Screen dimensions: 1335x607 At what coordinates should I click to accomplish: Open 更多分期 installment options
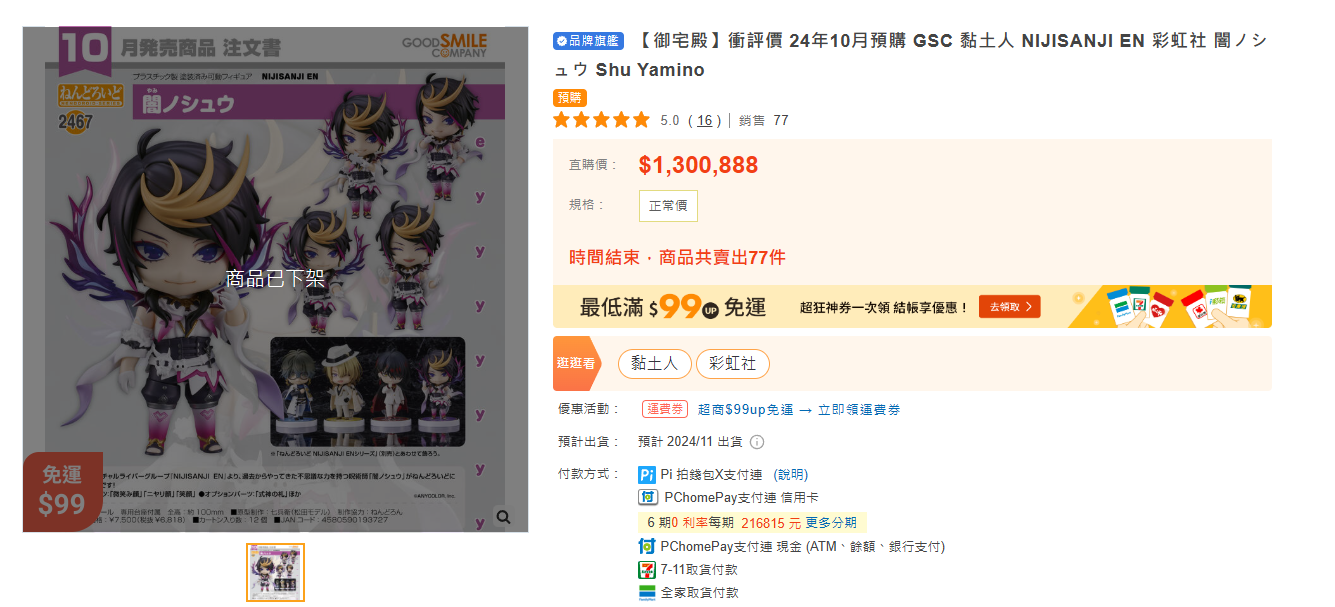831,522
